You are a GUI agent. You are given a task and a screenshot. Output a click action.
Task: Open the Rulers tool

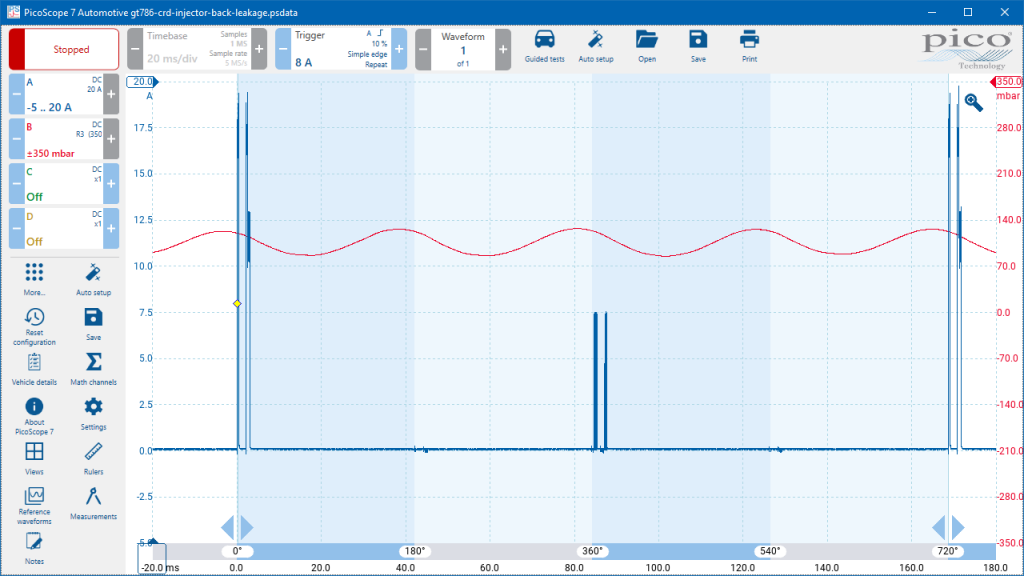click(93, 458)
